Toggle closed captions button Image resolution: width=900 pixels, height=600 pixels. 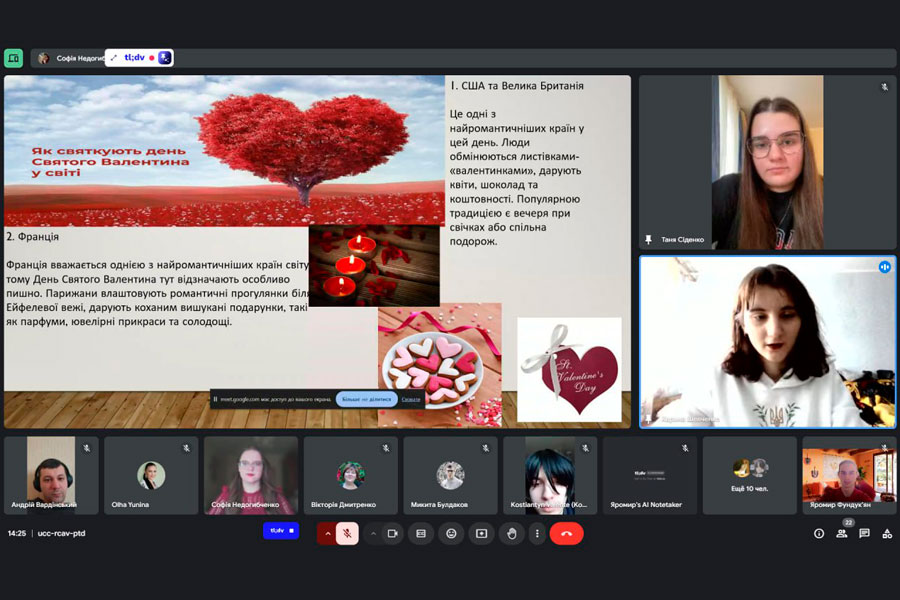point(421,534)
